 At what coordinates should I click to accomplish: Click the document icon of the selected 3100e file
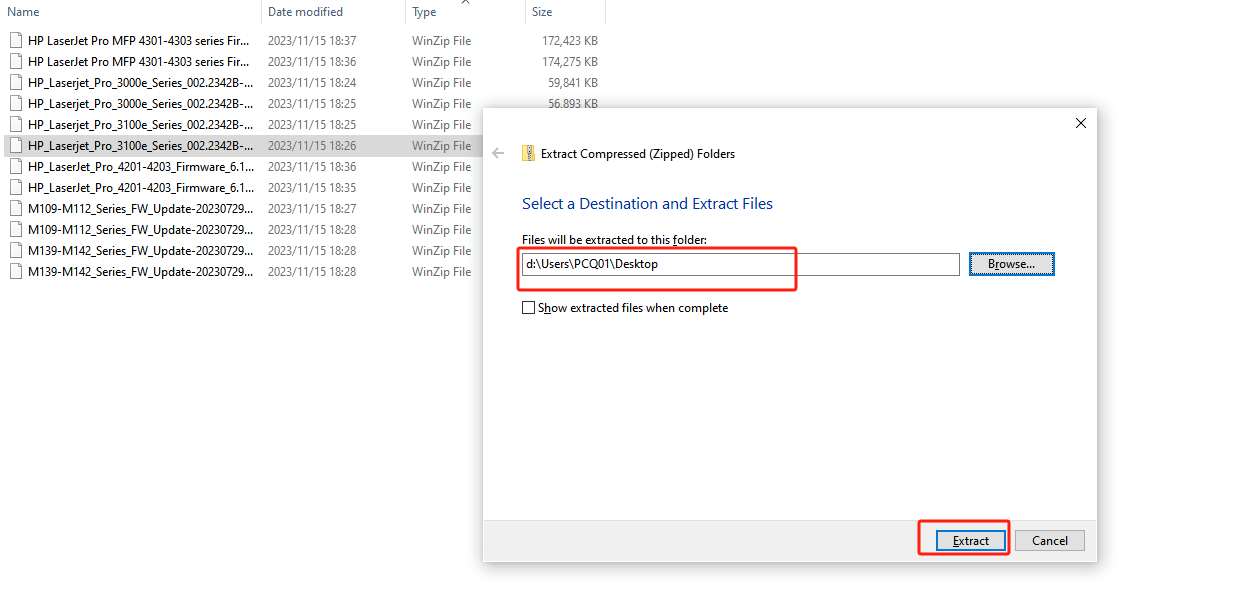(15, 145)
